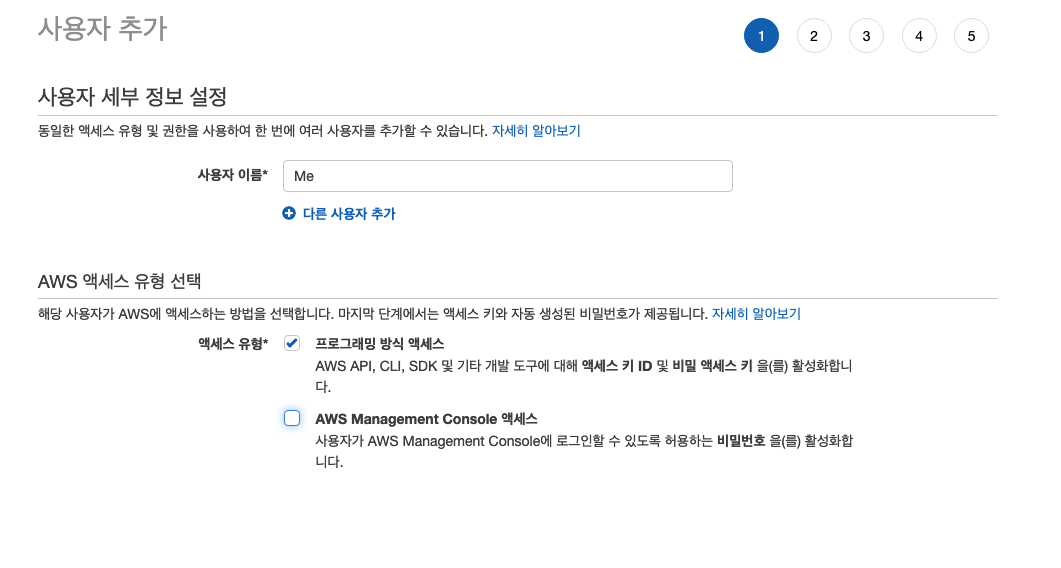Click the 다른 사용자 추가 link
1061x568 pixels.
click(348, 214)
